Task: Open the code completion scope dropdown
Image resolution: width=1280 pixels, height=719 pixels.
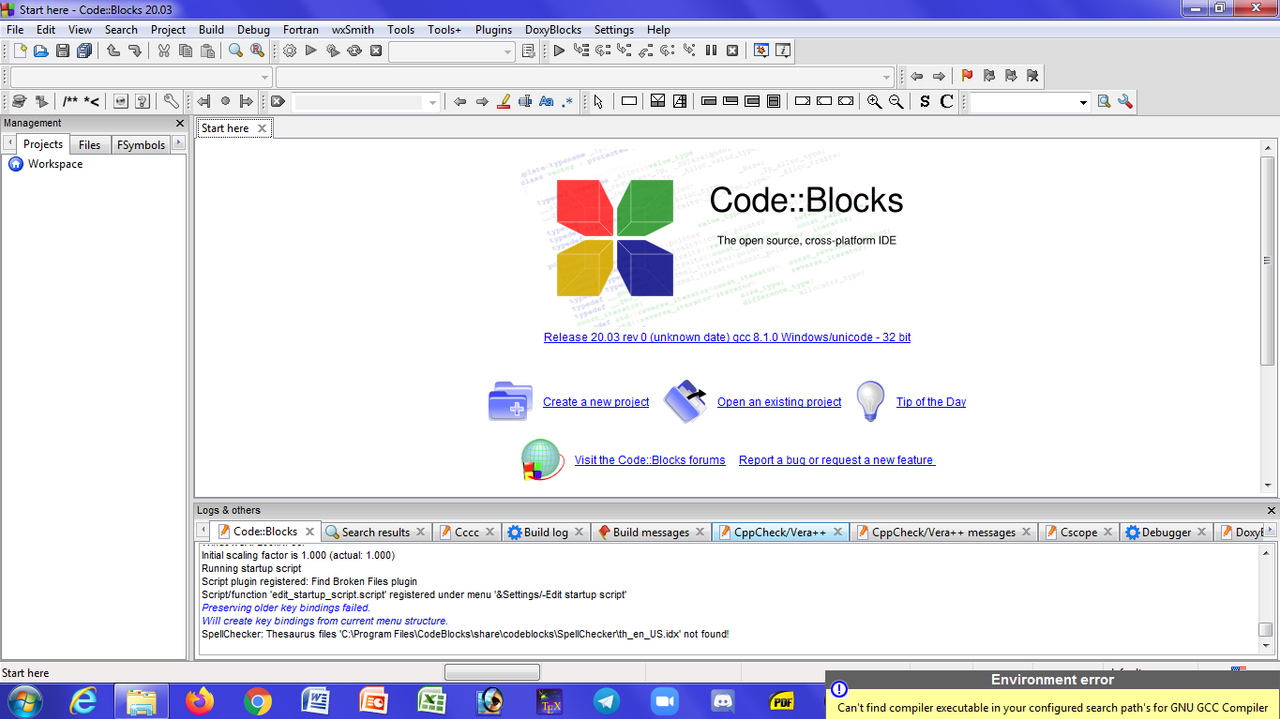Action: (265, 77)
